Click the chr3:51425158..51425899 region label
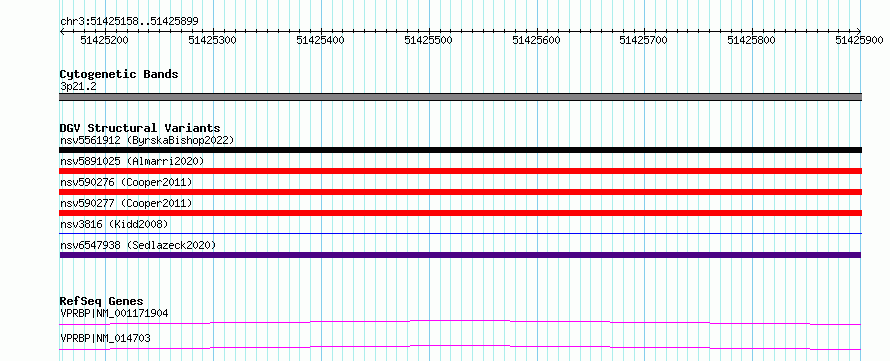 click(129, 22)
